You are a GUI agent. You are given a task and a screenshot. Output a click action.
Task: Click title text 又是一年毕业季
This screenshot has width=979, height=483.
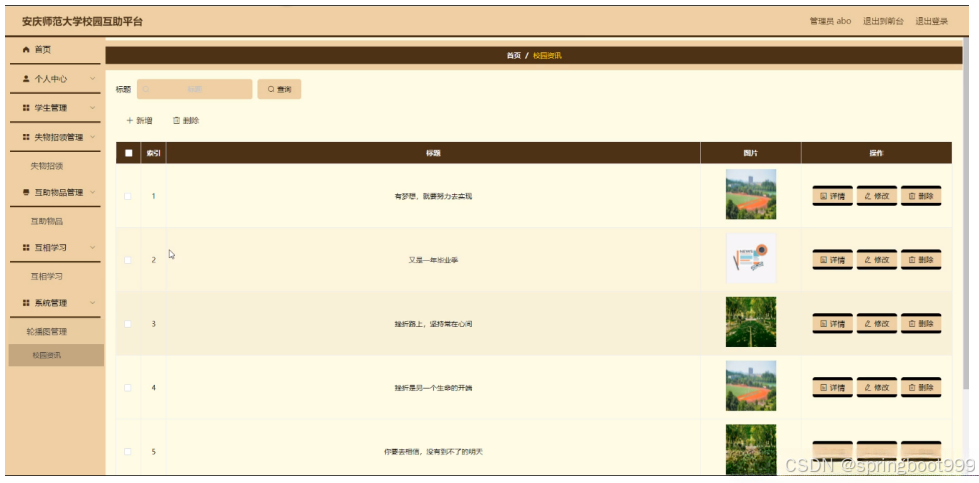click(433, 260)
